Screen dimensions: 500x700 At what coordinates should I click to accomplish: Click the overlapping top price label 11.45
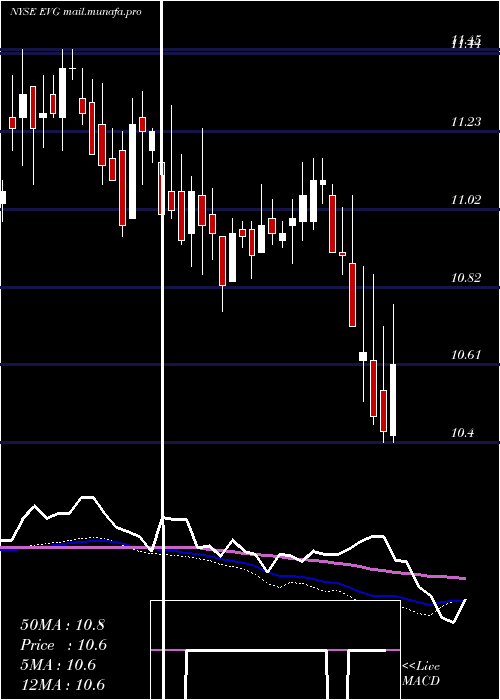[x=466, y=41]
